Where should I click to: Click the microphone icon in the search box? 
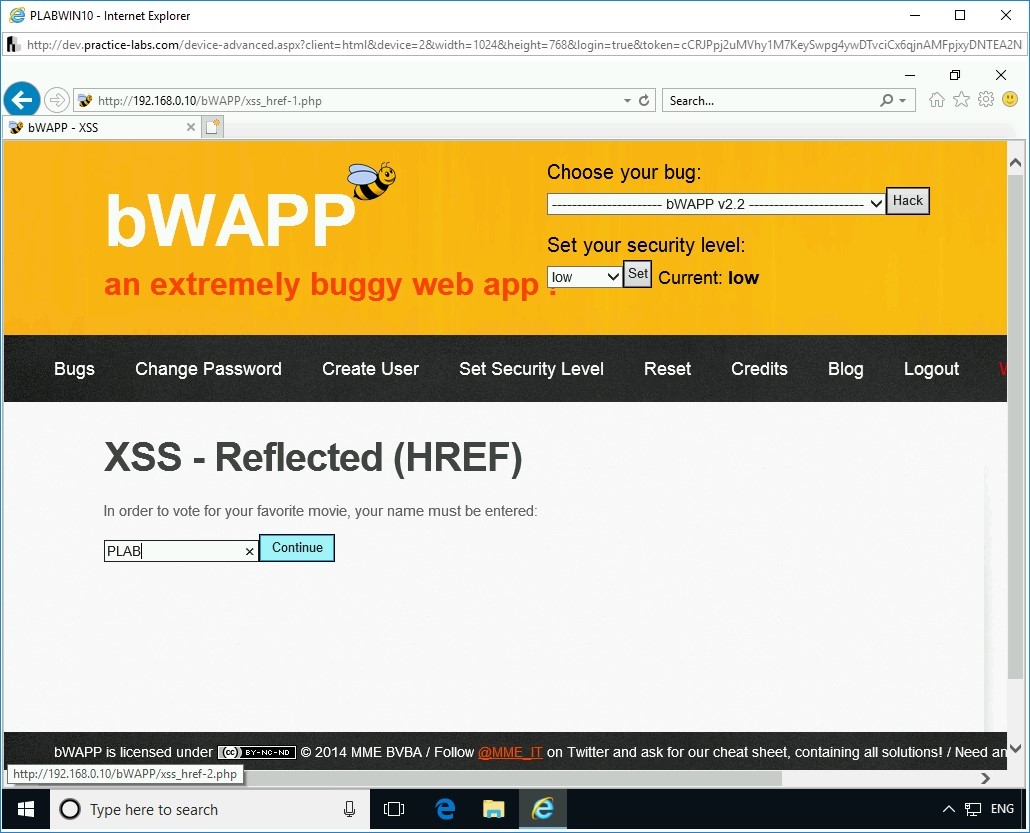tap(348, 809)
